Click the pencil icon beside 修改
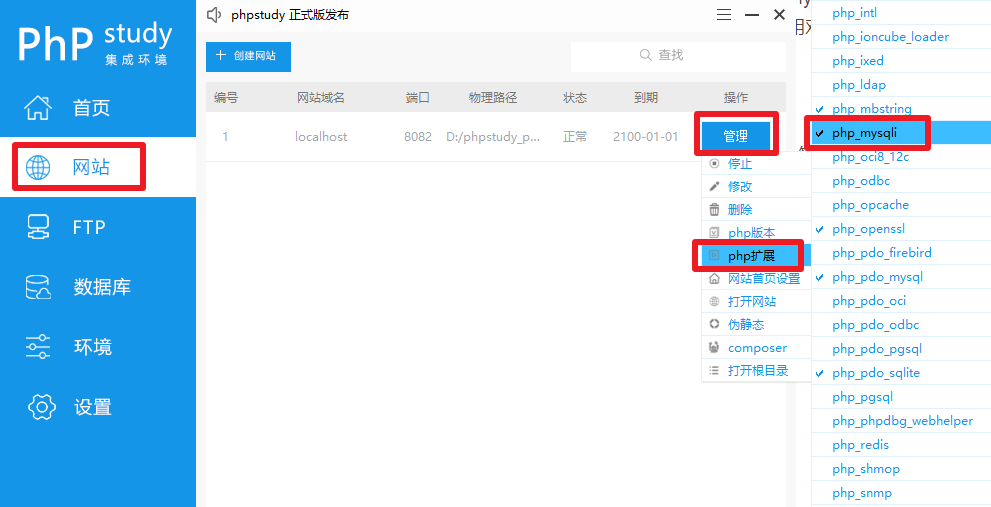The width and height of the screenshot is (991, 507). point(714,186)
